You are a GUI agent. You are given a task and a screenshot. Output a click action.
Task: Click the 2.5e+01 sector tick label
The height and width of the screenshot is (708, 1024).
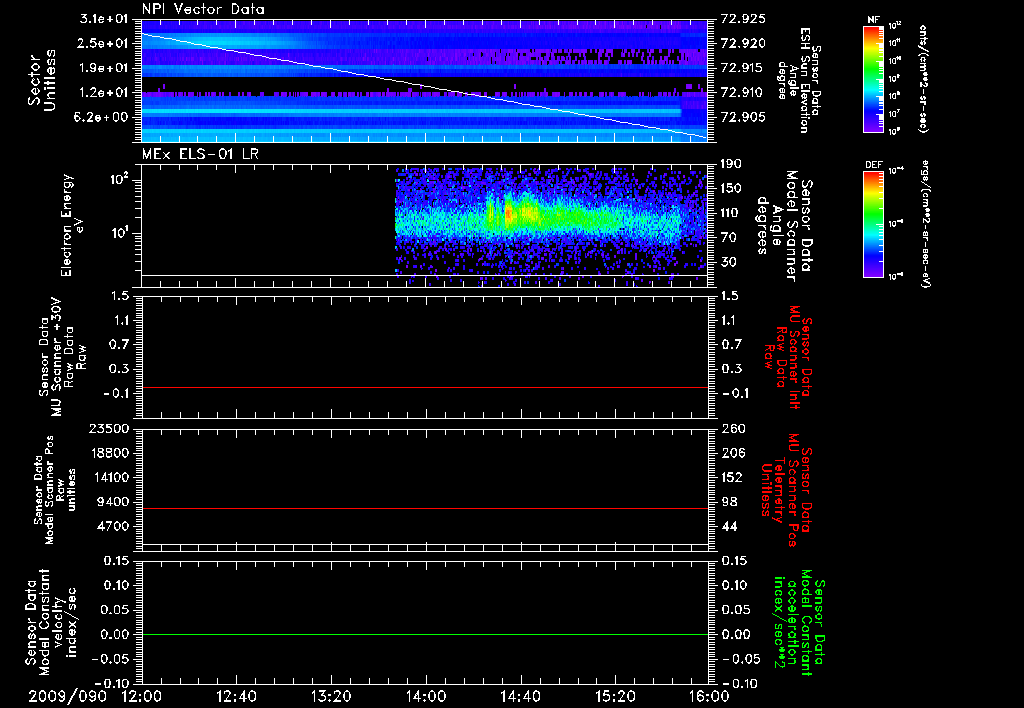coord(104,43)
